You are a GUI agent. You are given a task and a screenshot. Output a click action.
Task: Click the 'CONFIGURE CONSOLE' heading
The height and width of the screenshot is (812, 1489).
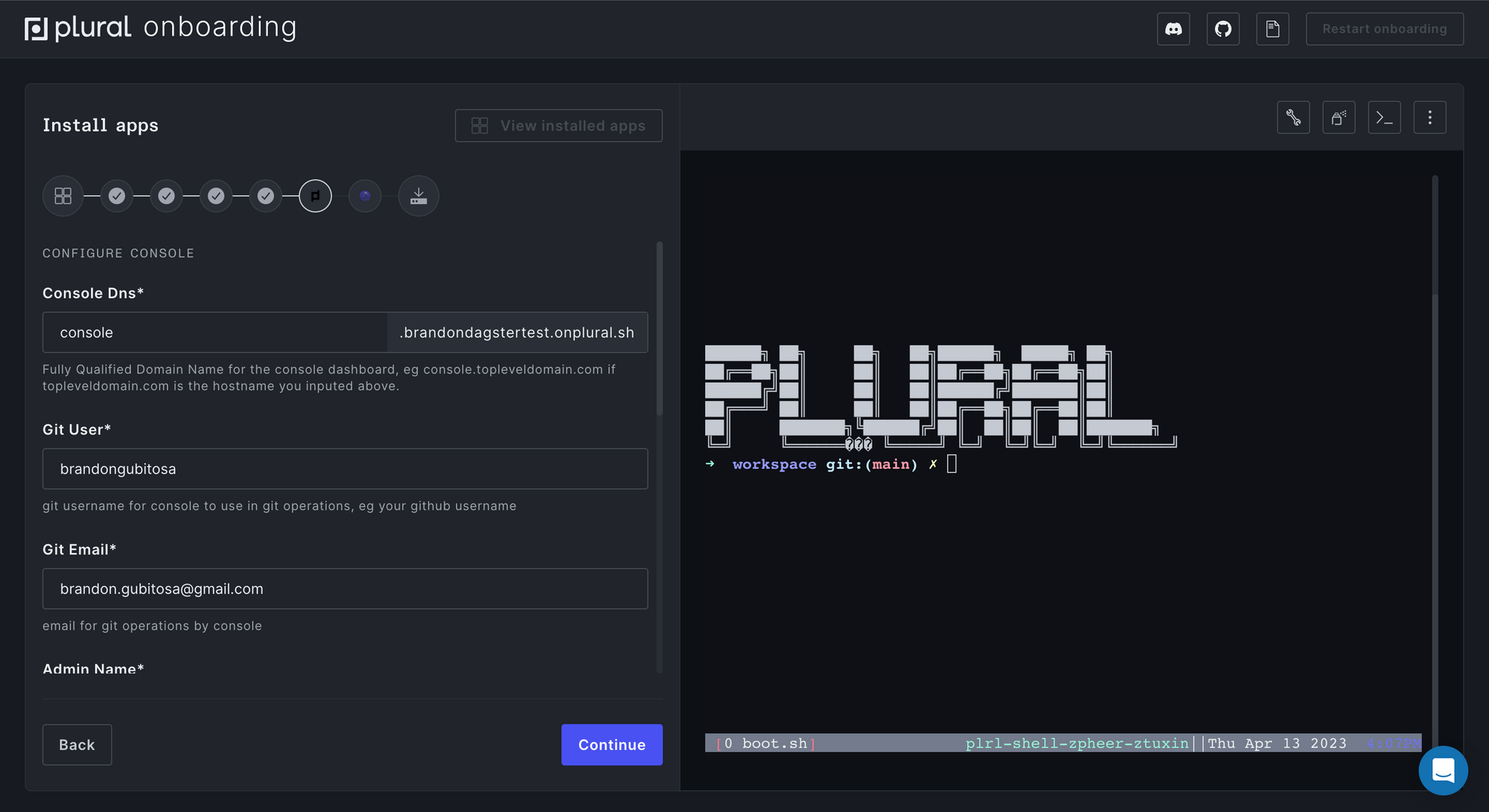click(x=118, y=253)
